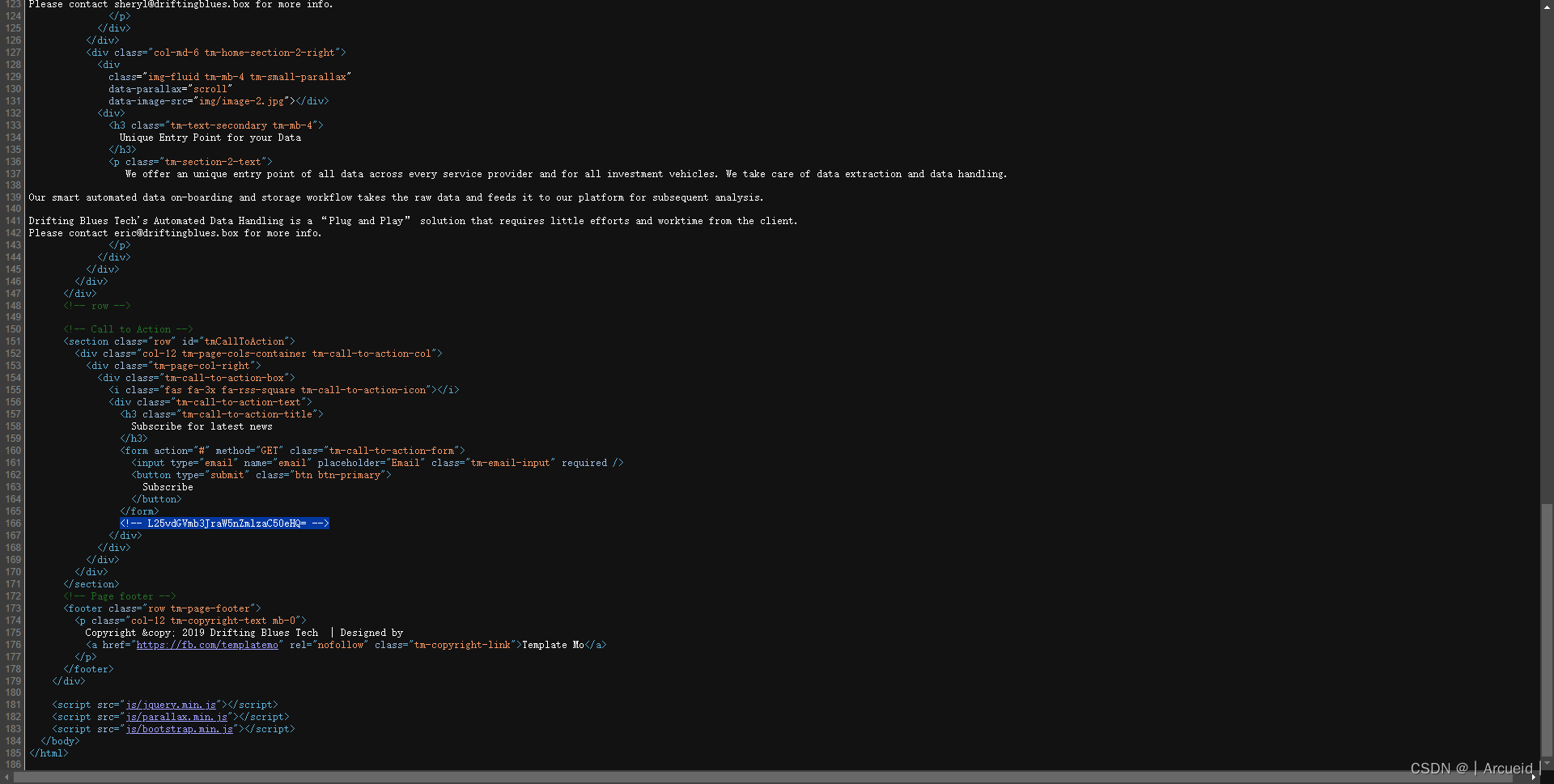Viewport: 1554px width, 784px height.
Task: Click line number 185 in the gutter
Action: point(13,753)
